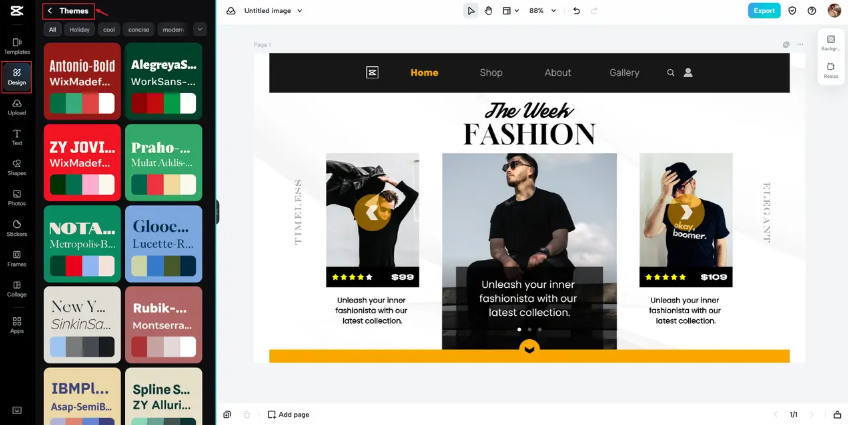Apply the Praho theme card

coord(163,162)
